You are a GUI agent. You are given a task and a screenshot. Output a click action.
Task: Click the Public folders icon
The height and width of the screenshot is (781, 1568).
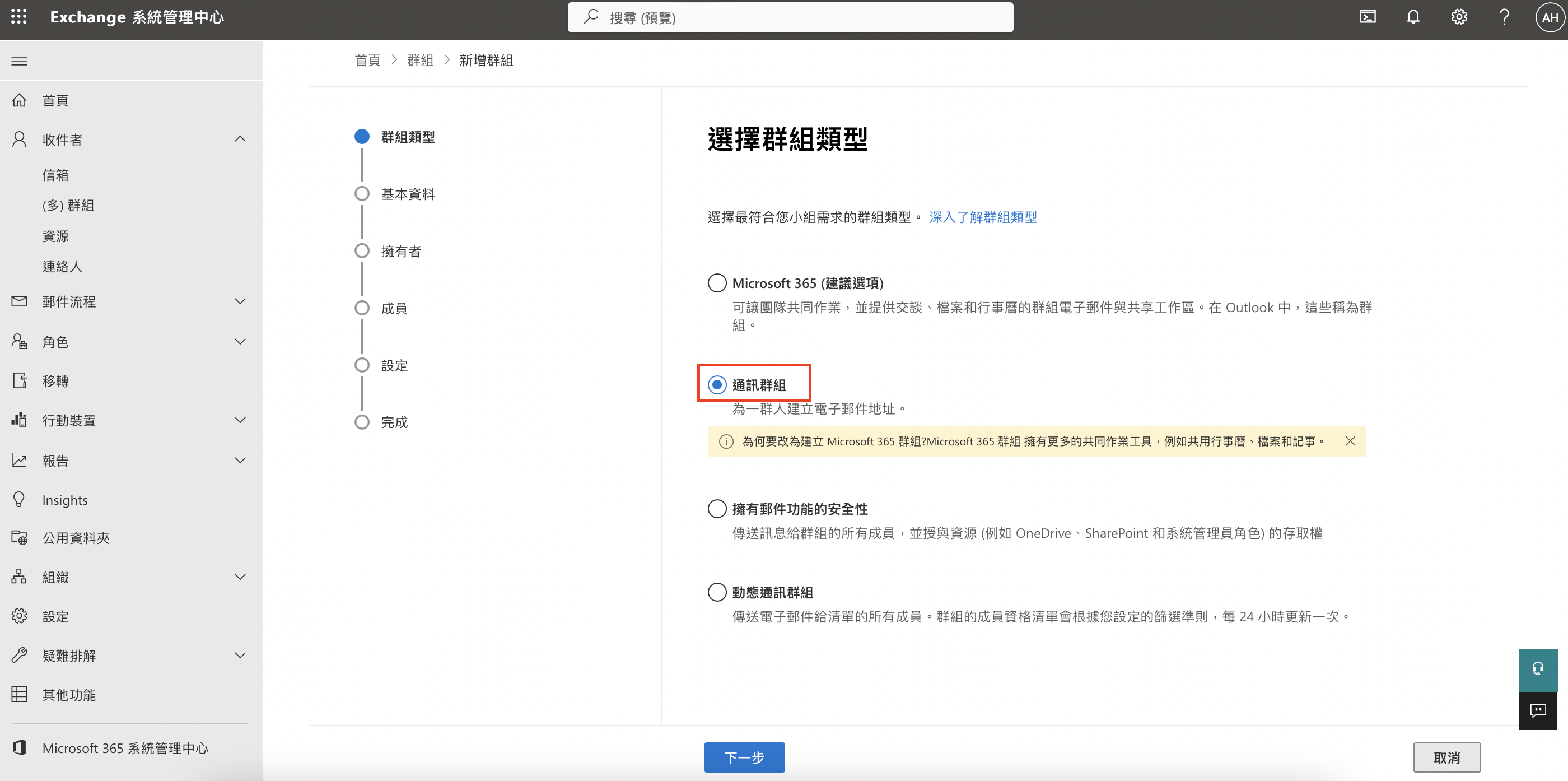[20, 537]
